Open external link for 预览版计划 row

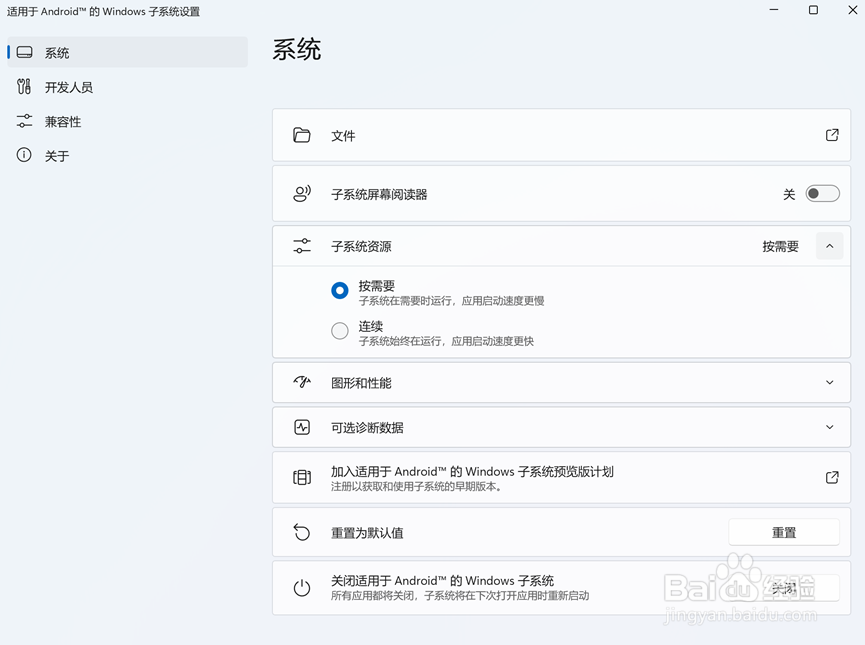tap(832, 477)
